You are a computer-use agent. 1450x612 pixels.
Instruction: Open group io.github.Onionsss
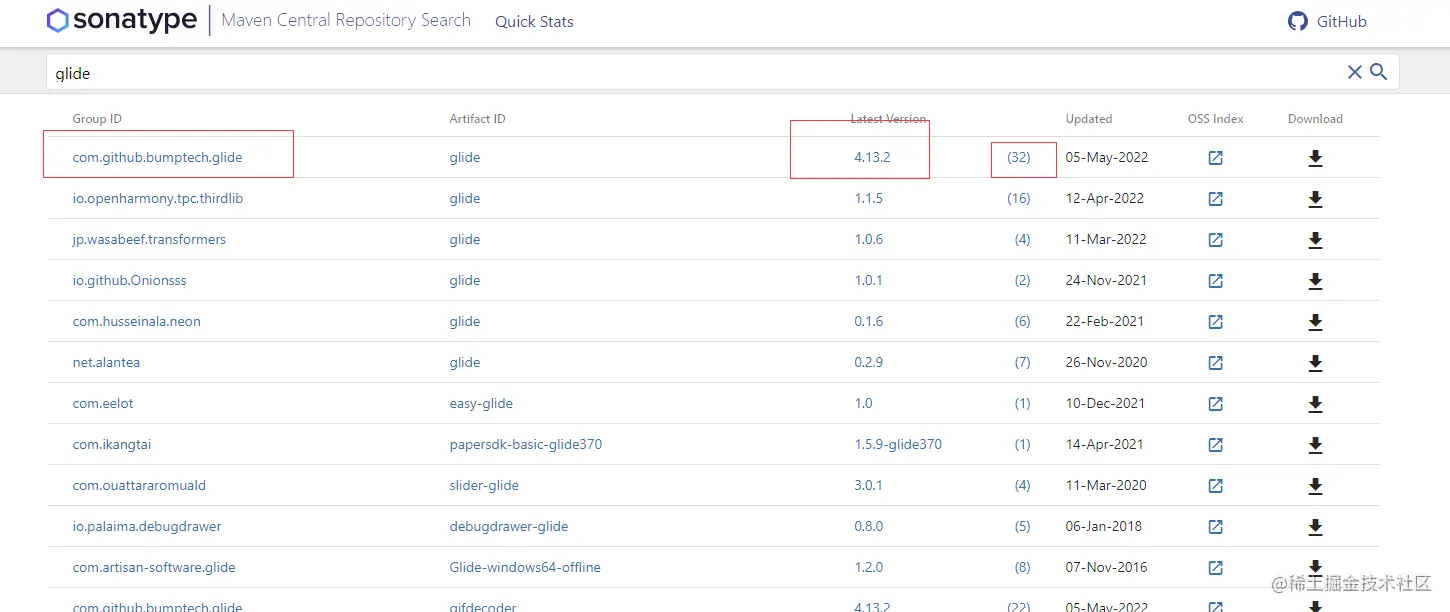[130, 281]
